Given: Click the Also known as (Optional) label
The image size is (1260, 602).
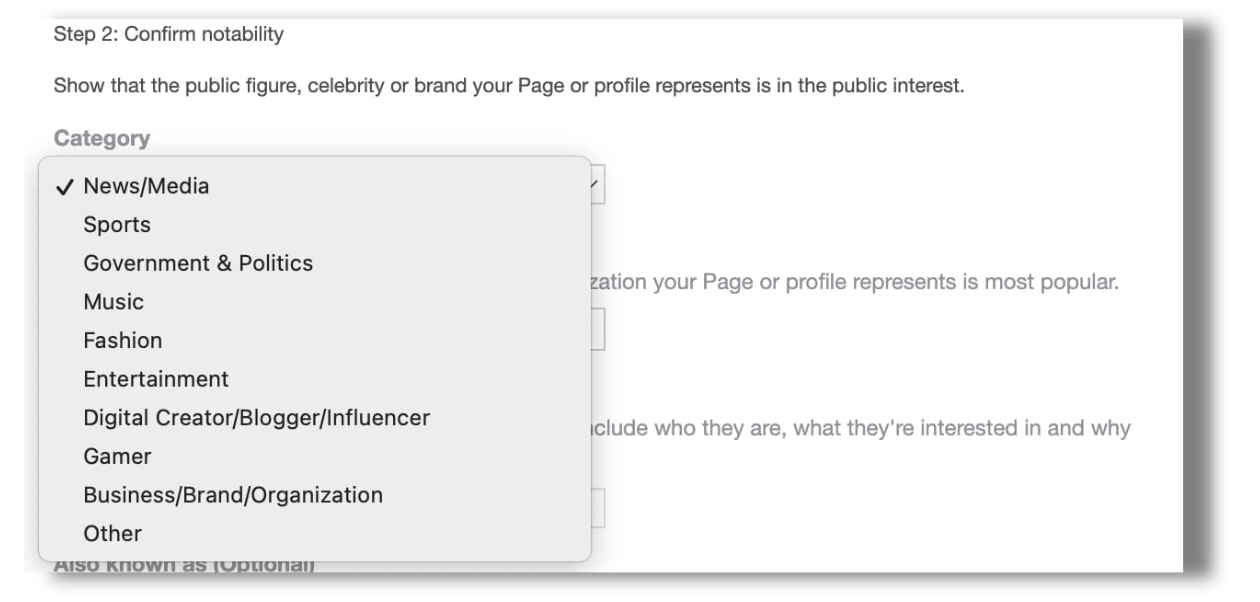Looking at the screenshot, I should point(184,566).
